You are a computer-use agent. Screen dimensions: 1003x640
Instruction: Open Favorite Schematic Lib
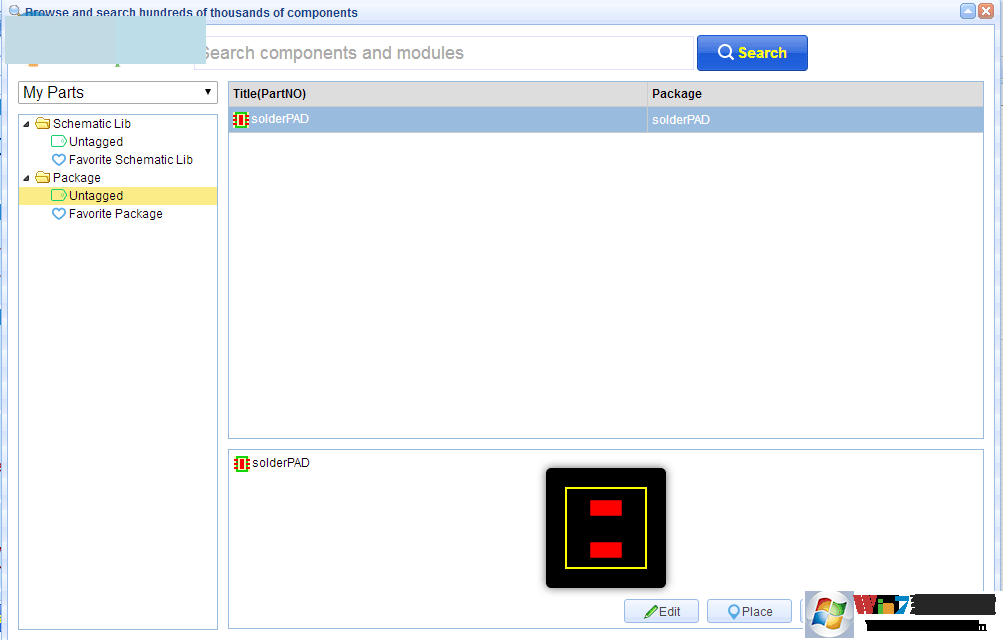pos(130,160)
